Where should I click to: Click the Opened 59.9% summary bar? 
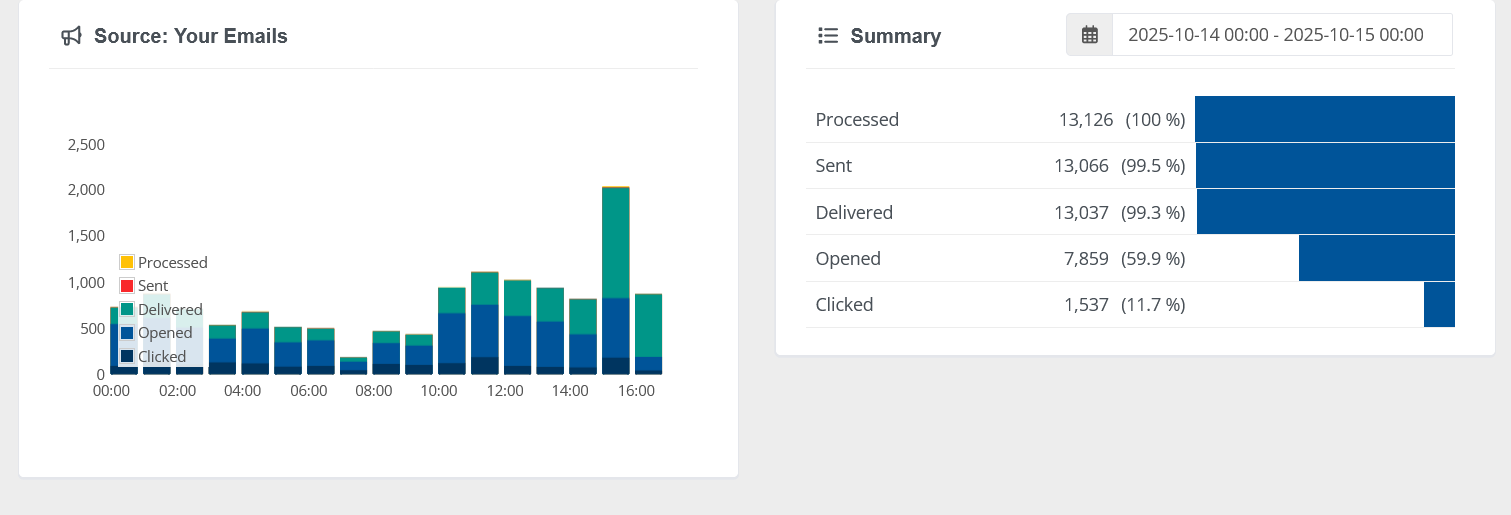(x=1376, y=258)
